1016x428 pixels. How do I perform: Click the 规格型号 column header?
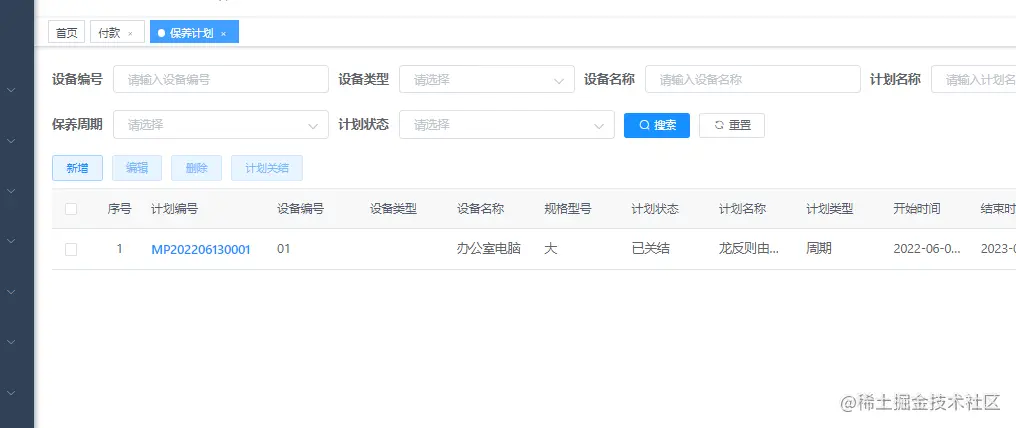568,208
